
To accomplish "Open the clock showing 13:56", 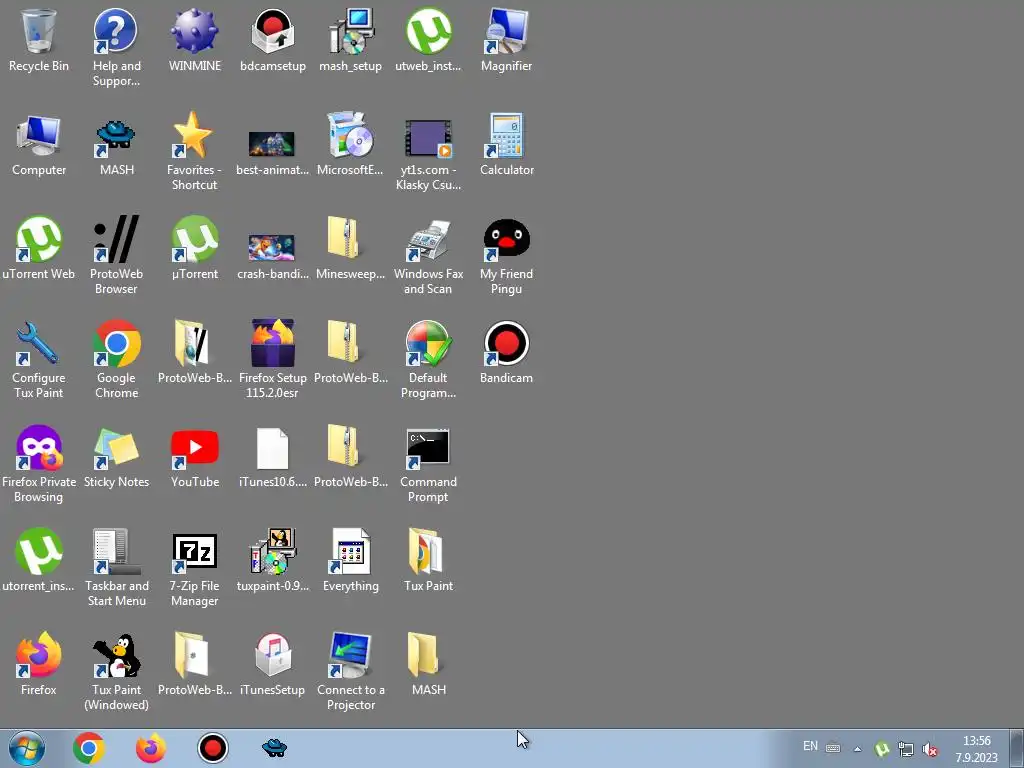I will (977, 749).
